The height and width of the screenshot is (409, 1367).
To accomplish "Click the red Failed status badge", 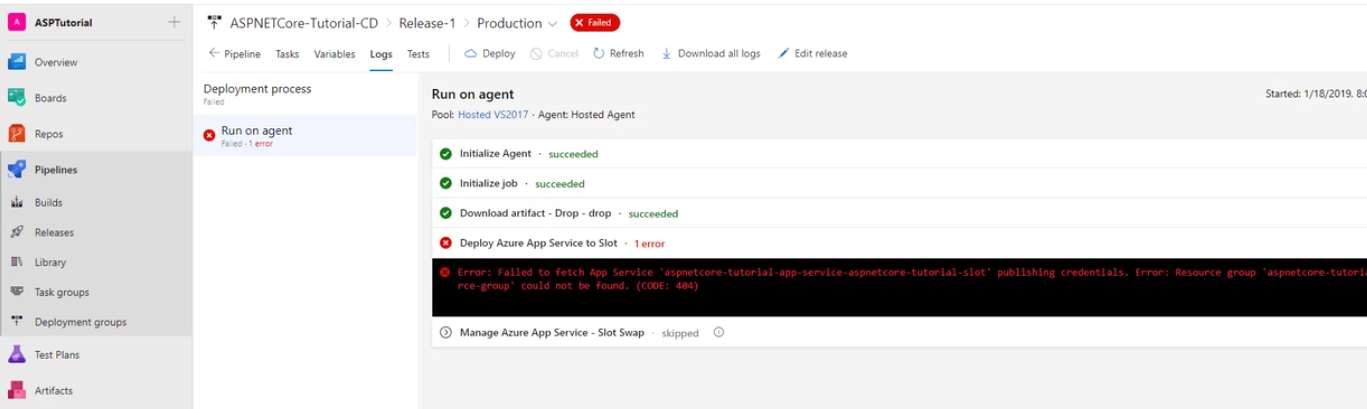I will click(x=595, y=22).
